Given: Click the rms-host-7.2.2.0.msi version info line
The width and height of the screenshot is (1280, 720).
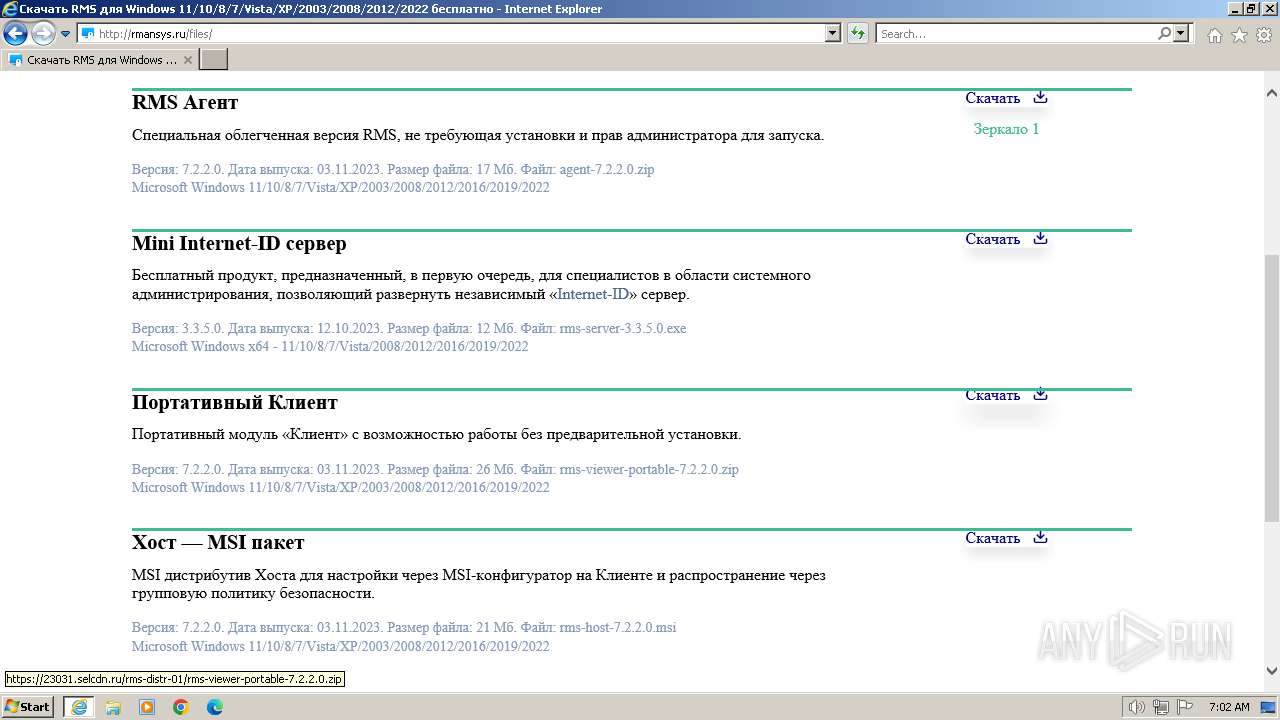Looking at the screenshot, I should point(404,627).
